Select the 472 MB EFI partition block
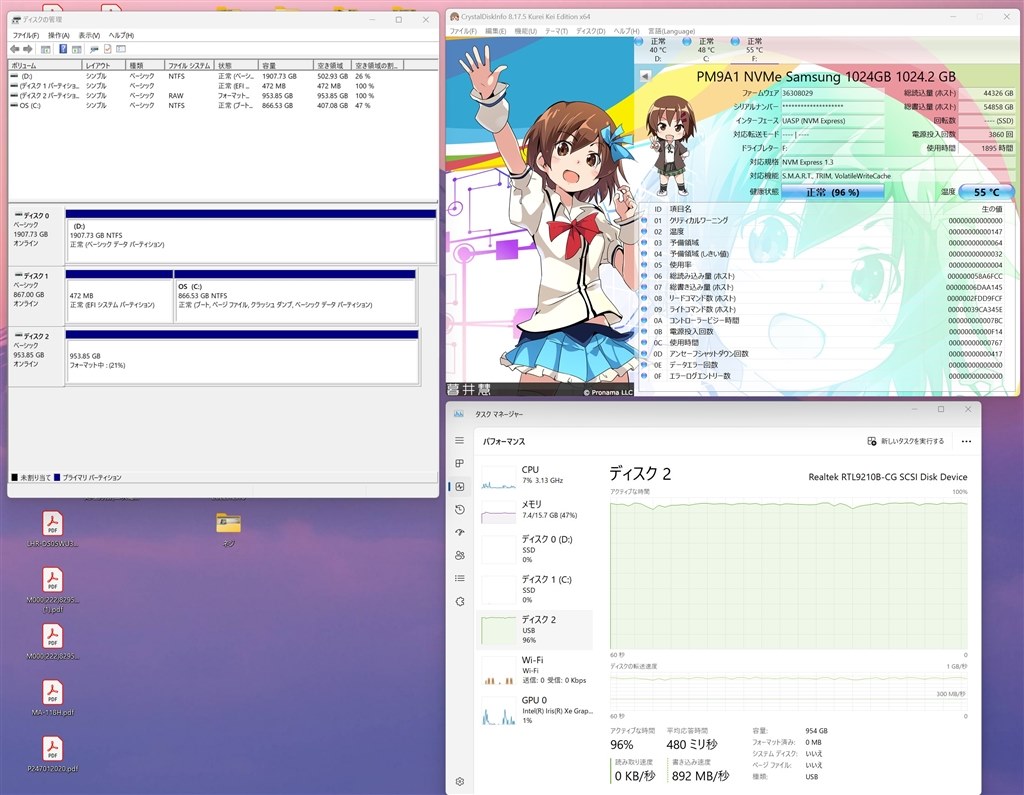 pos(119,296)
